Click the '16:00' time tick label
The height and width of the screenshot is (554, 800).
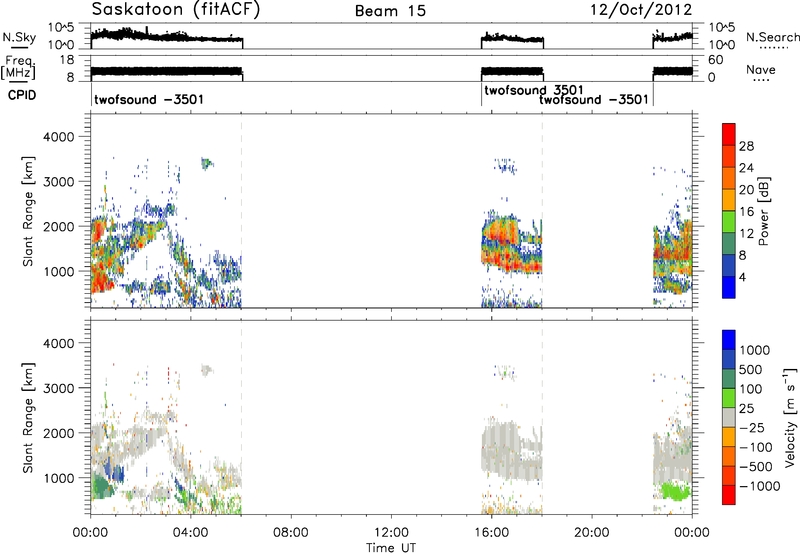tap(491, 533)
